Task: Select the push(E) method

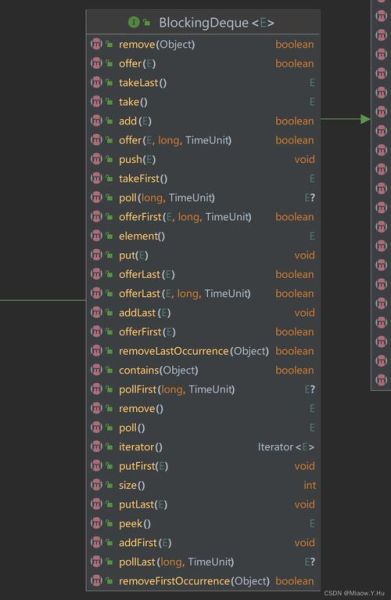Action: pos(137,159)
